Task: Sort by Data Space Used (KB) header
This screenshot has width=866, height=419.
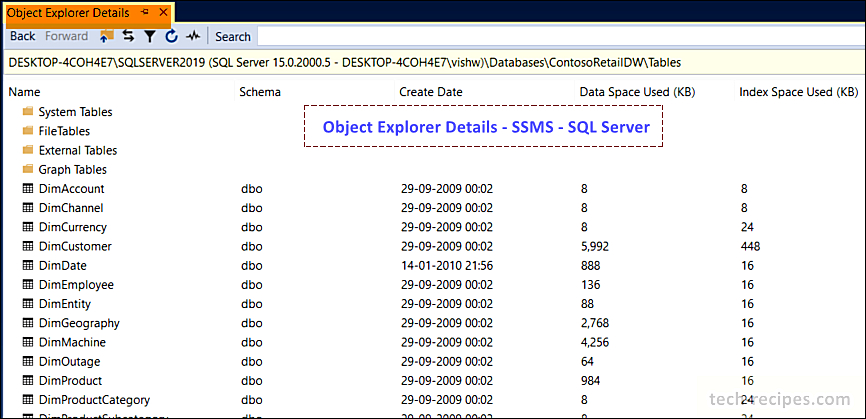Action: [x=637, y=92]
